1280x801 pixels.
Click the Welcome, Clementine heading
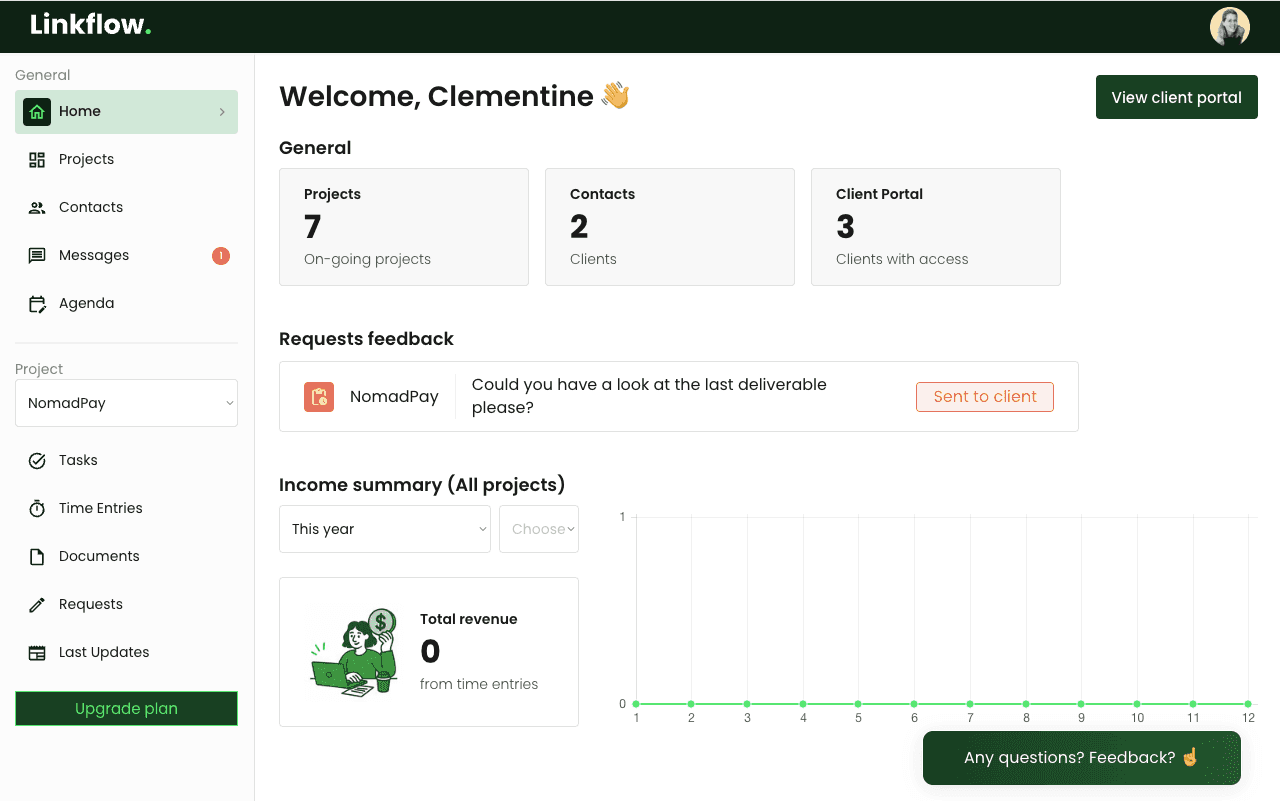455,96
